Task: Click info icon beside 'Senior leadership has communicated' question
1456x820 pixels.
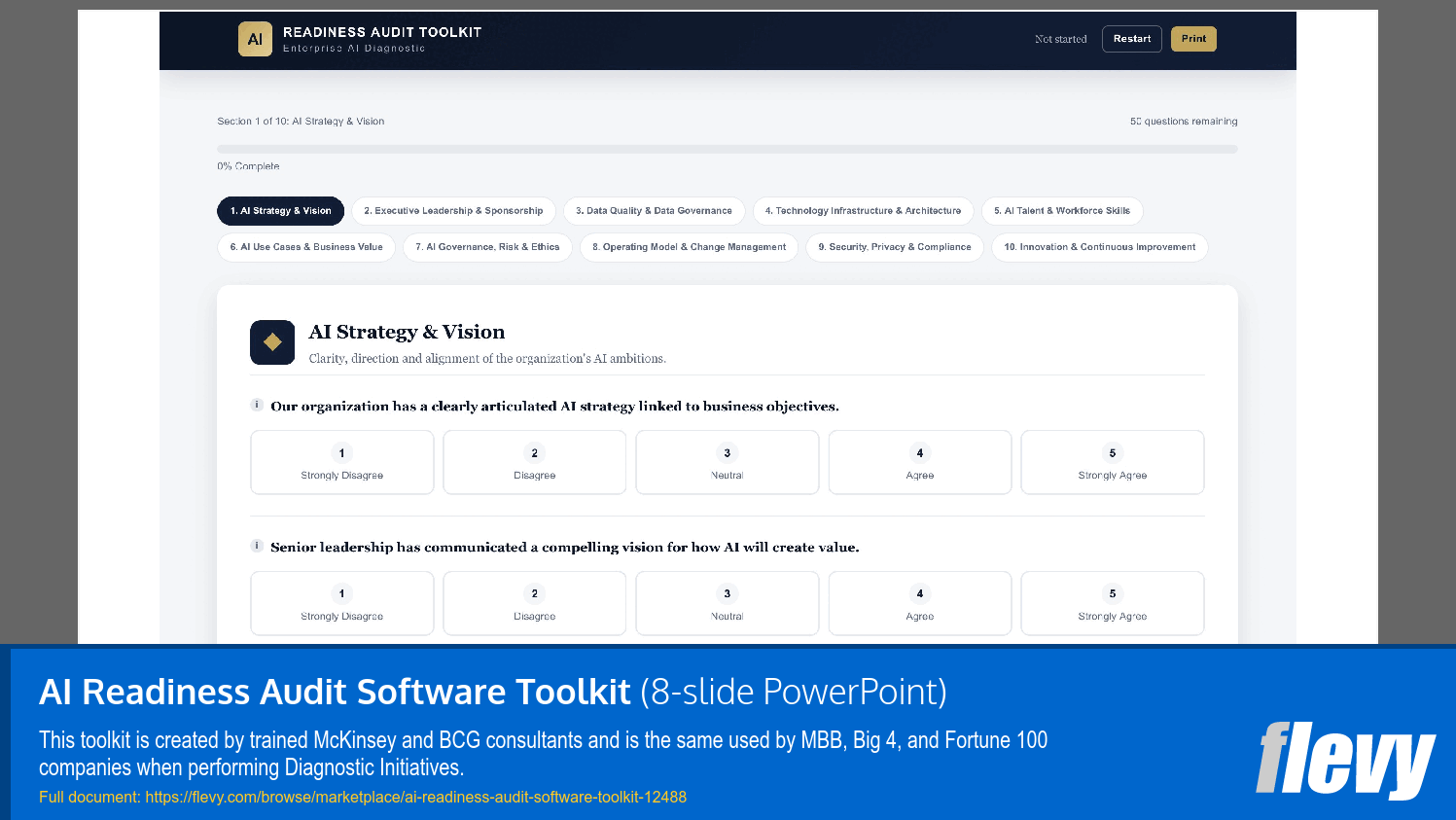Action: point(257,547)
